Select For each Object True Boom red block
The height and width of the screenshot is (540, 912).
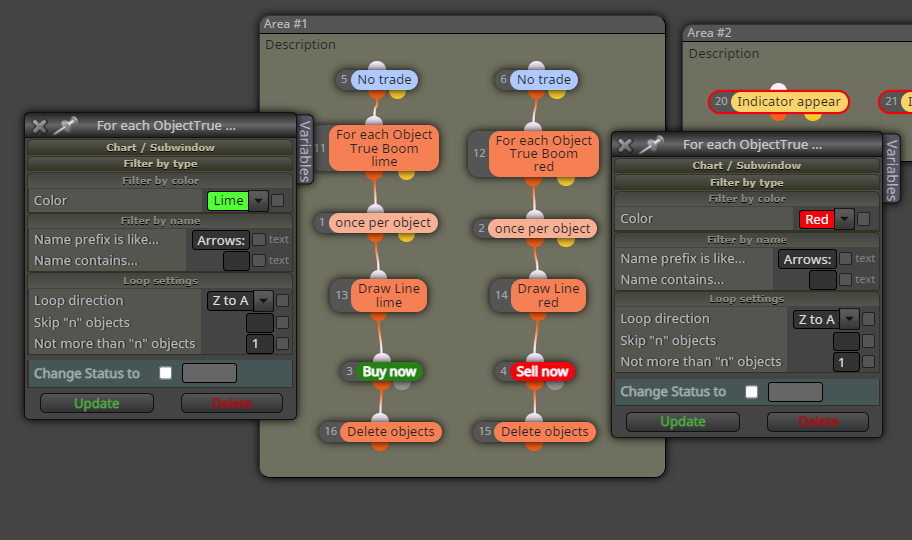click(543, 154)
